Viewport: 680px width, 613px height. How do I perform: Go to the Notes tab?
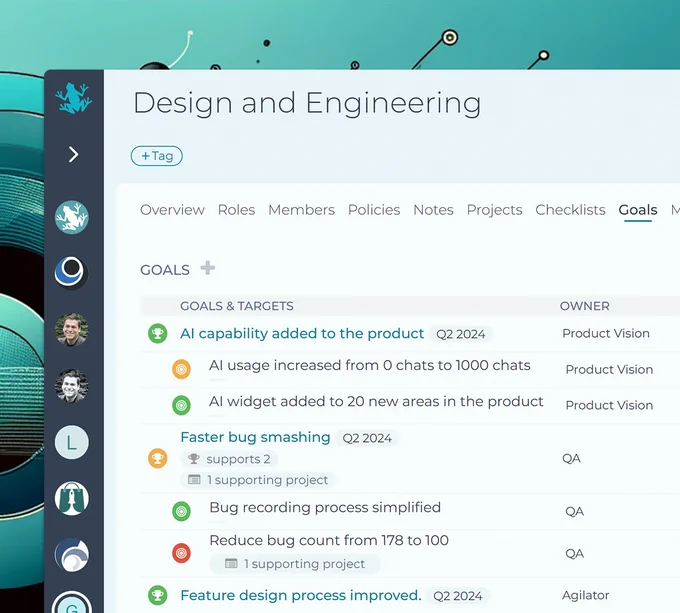pyautogui.click(x=433, y=210)
